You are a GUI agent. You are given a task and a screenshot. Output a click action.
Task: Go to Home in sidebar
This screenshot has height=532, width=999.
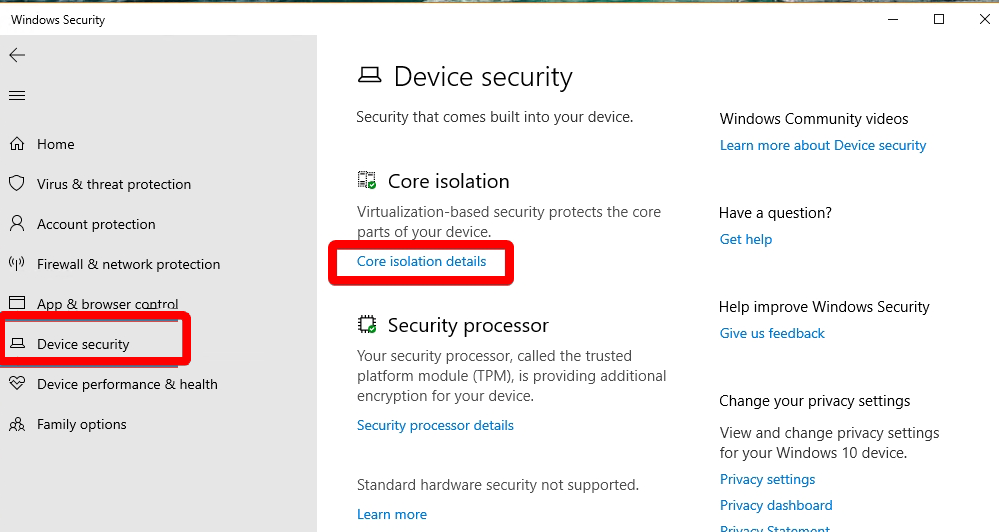(x=55, y=144)
